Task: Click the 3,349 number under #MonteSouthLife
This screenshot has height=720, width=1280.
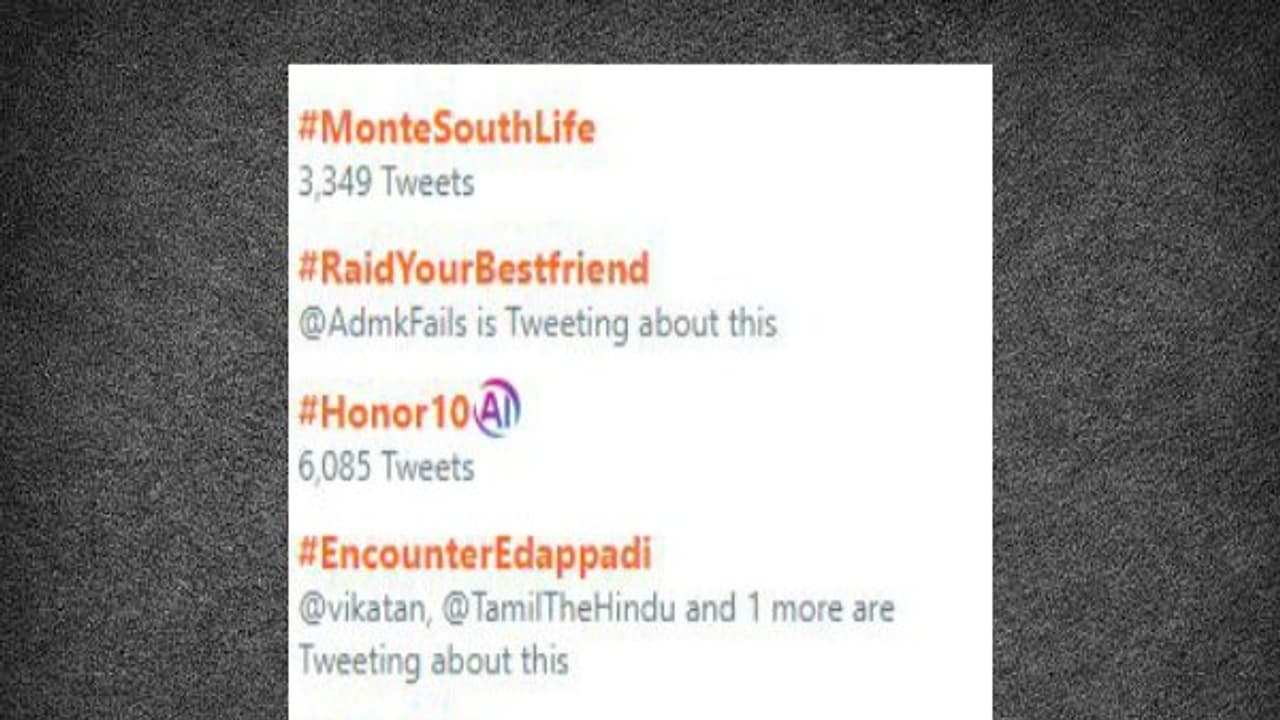Action: [x=335, y=183]
